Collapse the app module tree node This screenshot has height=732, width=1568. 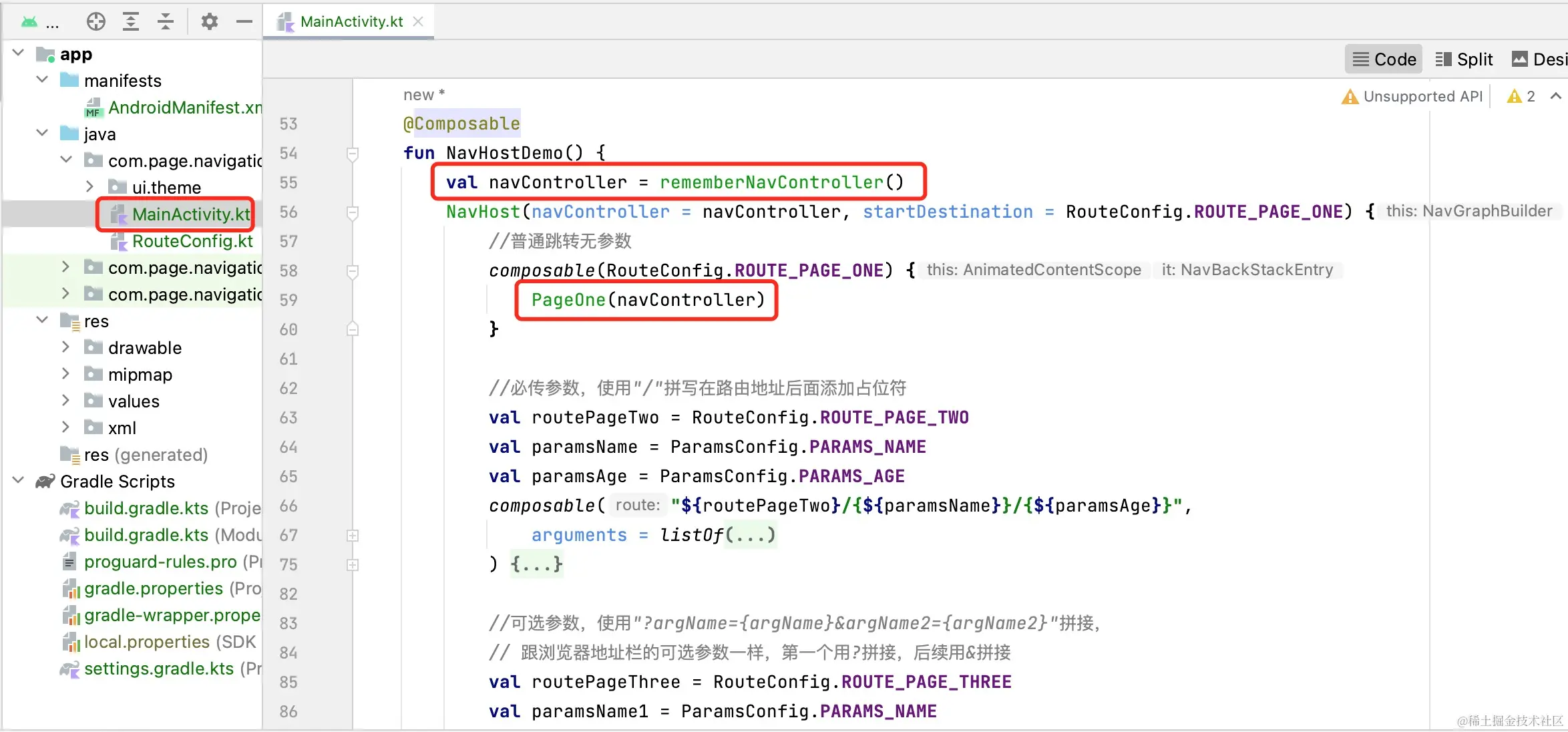click(19, 53)
